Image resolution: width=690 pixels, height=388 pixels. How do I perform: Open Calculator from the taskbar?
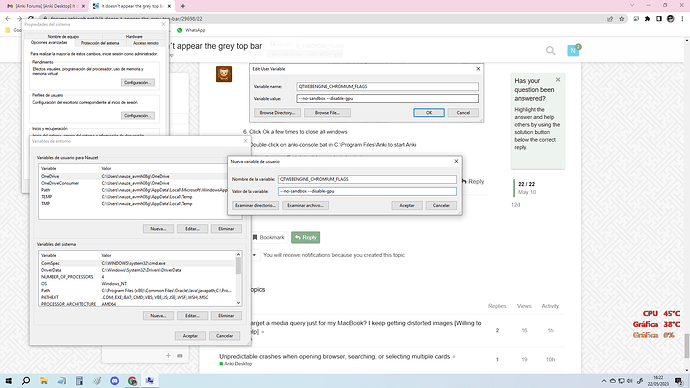pos(79,381)
